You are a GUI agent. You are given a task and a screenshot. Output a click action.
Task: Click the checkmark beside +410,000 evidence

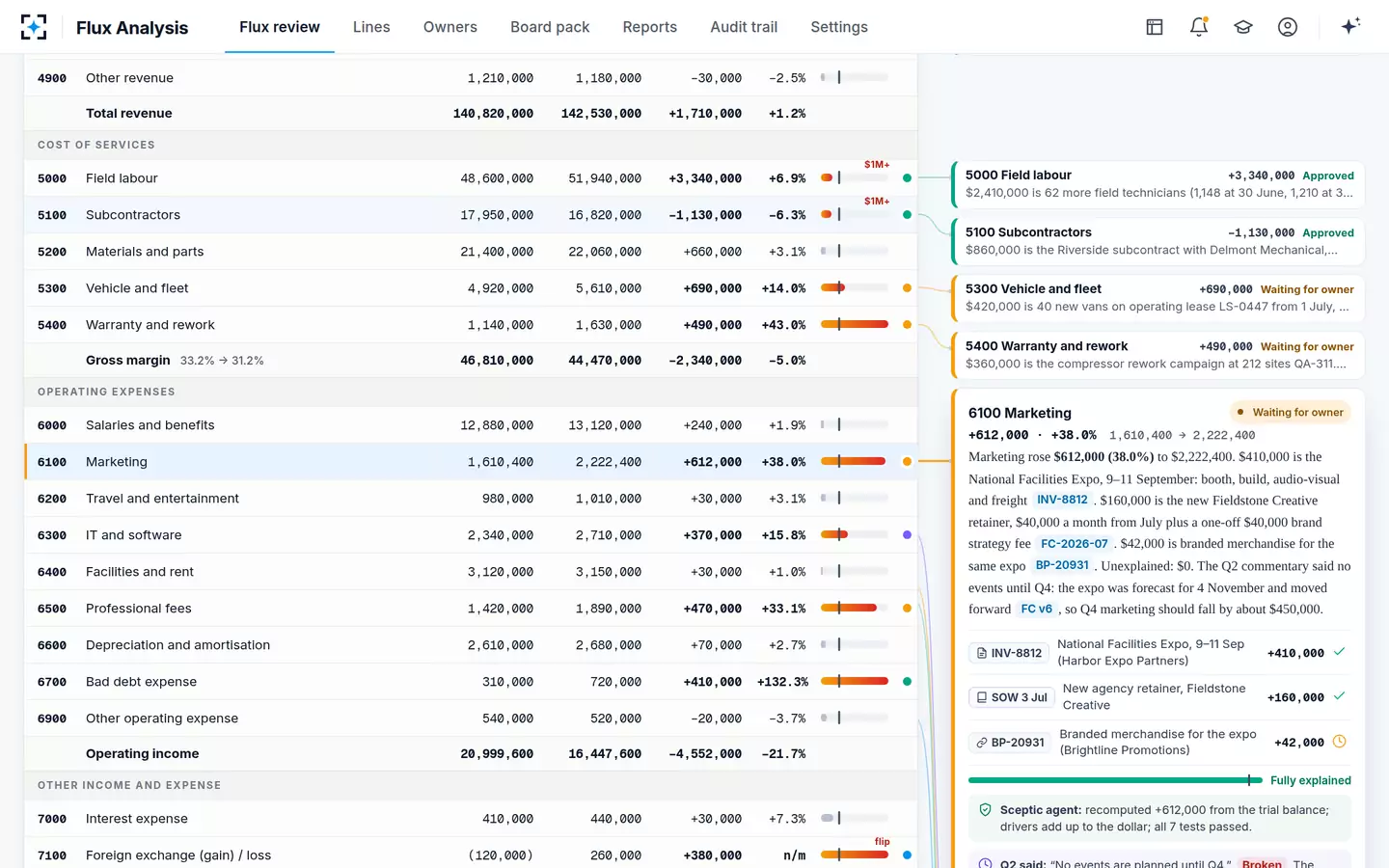[x=1339, y=652]
